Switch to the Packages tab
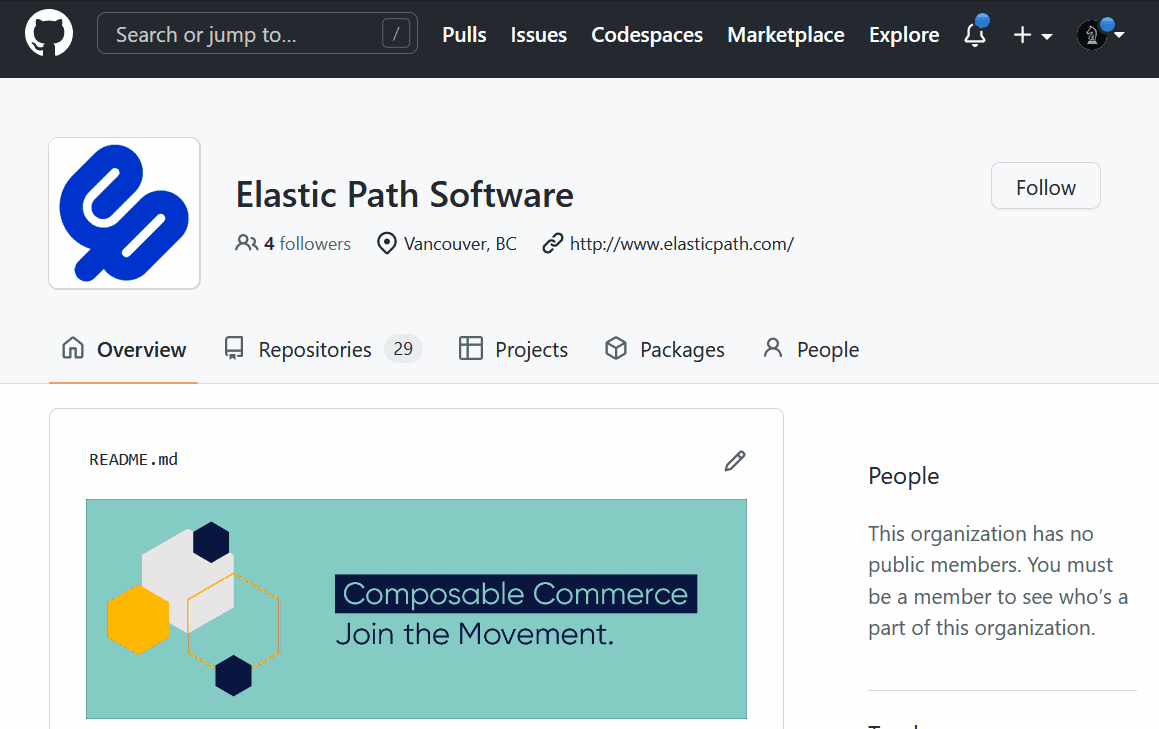1159x729 pixels. 664,349
